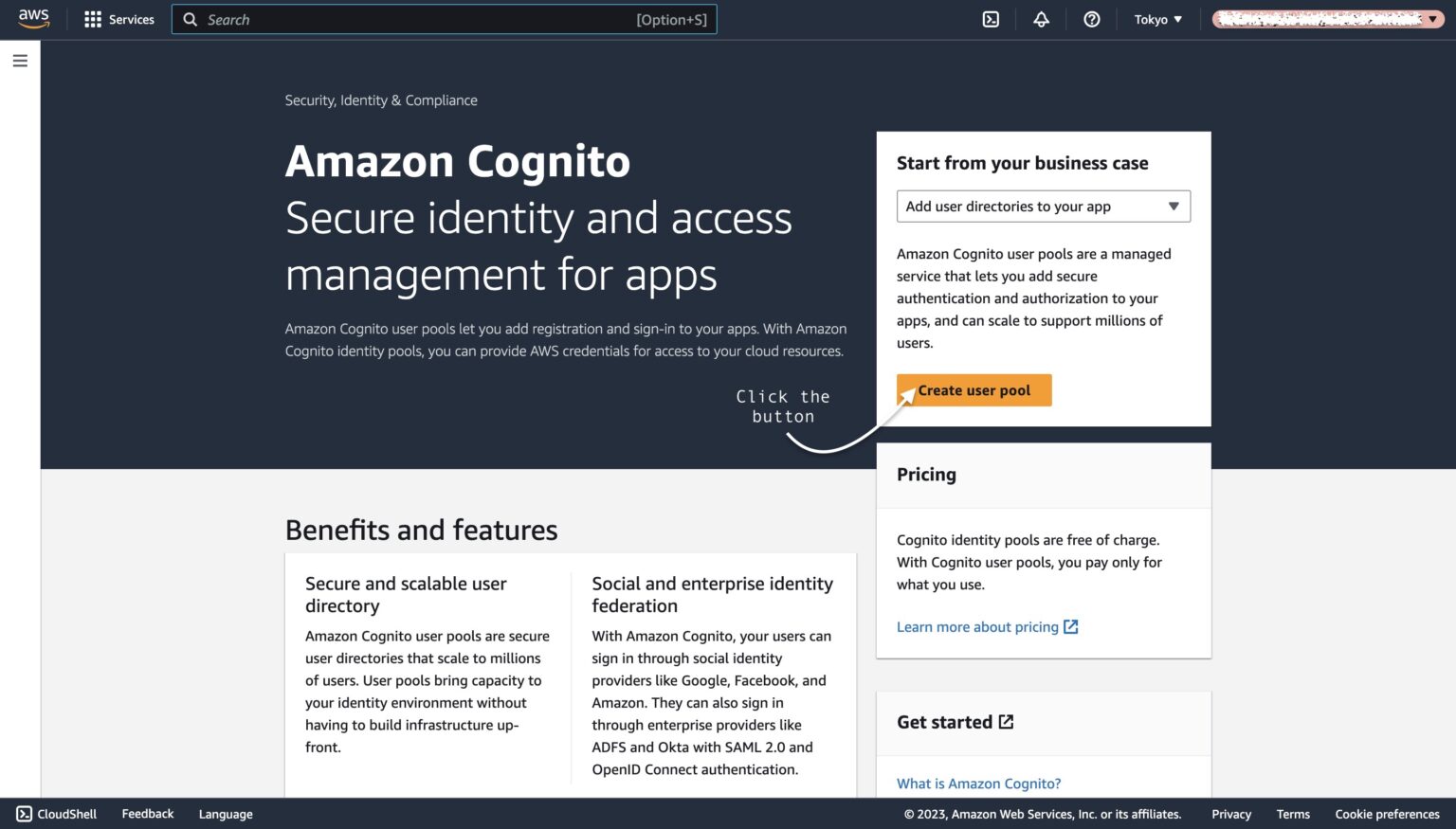1456x829 pixels.
Task: Expand the Tokyo region selector
Action: (x=1157, y=19)
